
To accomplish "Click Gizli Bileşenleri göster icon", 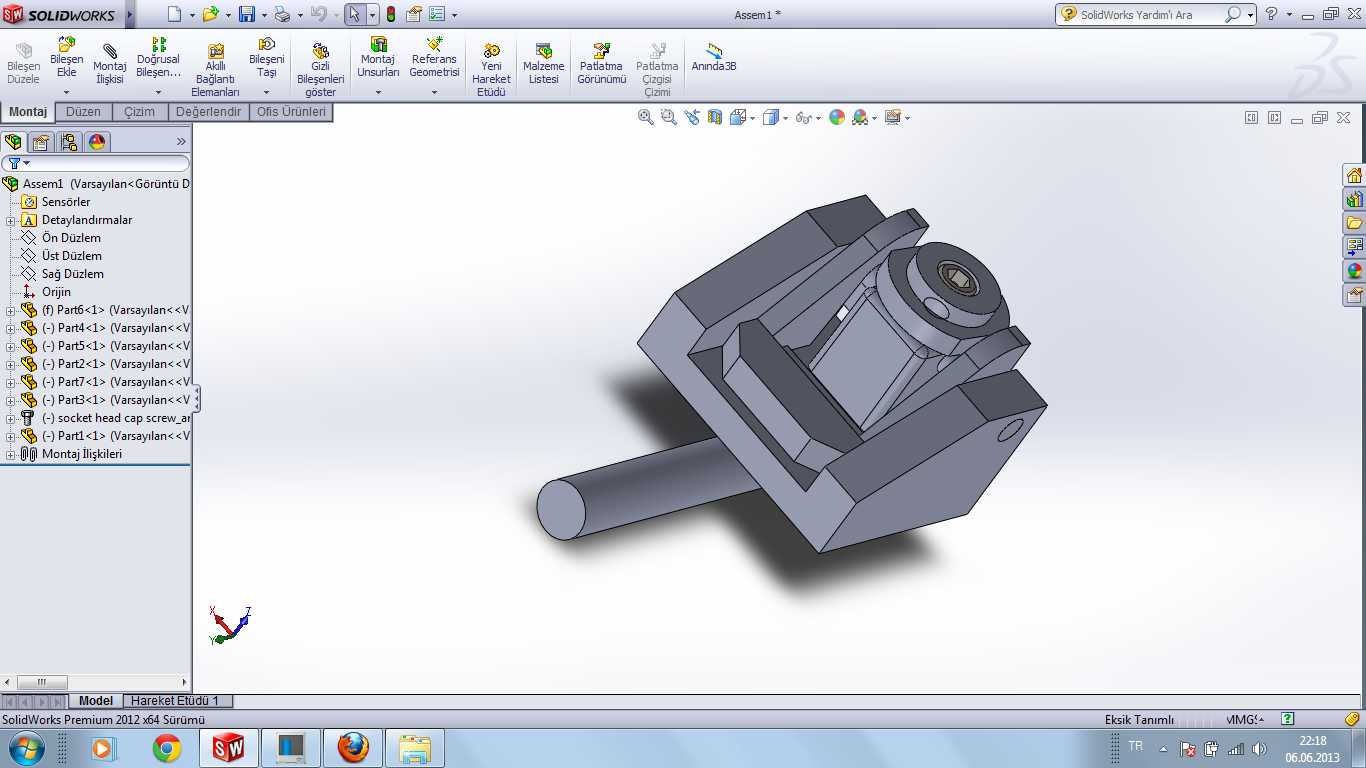I will [320, 51].
